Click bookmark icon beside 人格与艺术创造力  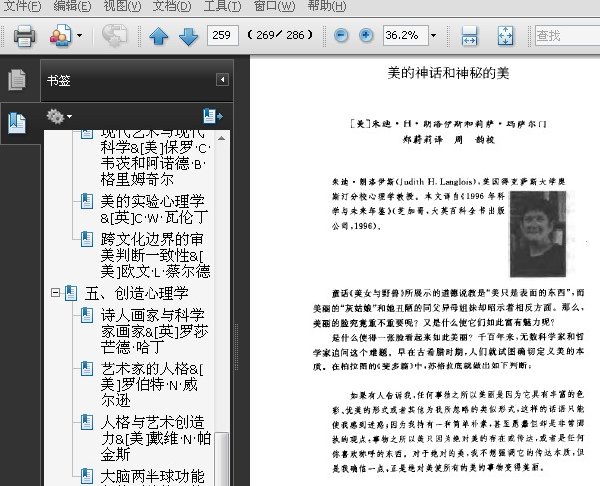click(x=86, y=422)
